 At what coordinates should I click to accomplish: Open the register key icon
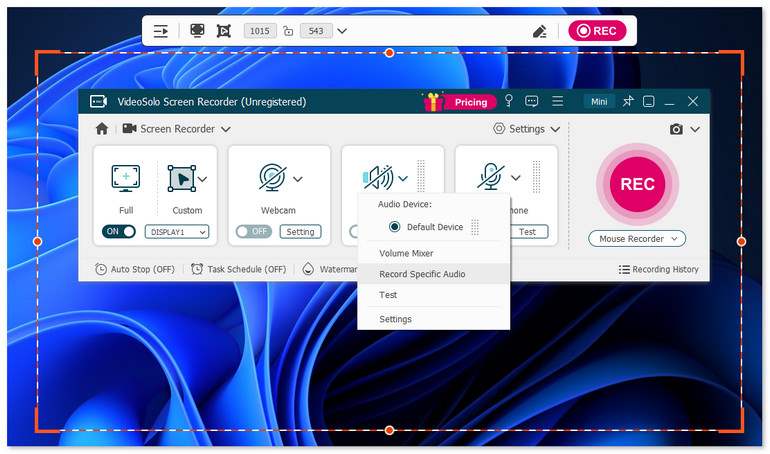[x=509, y=101]
